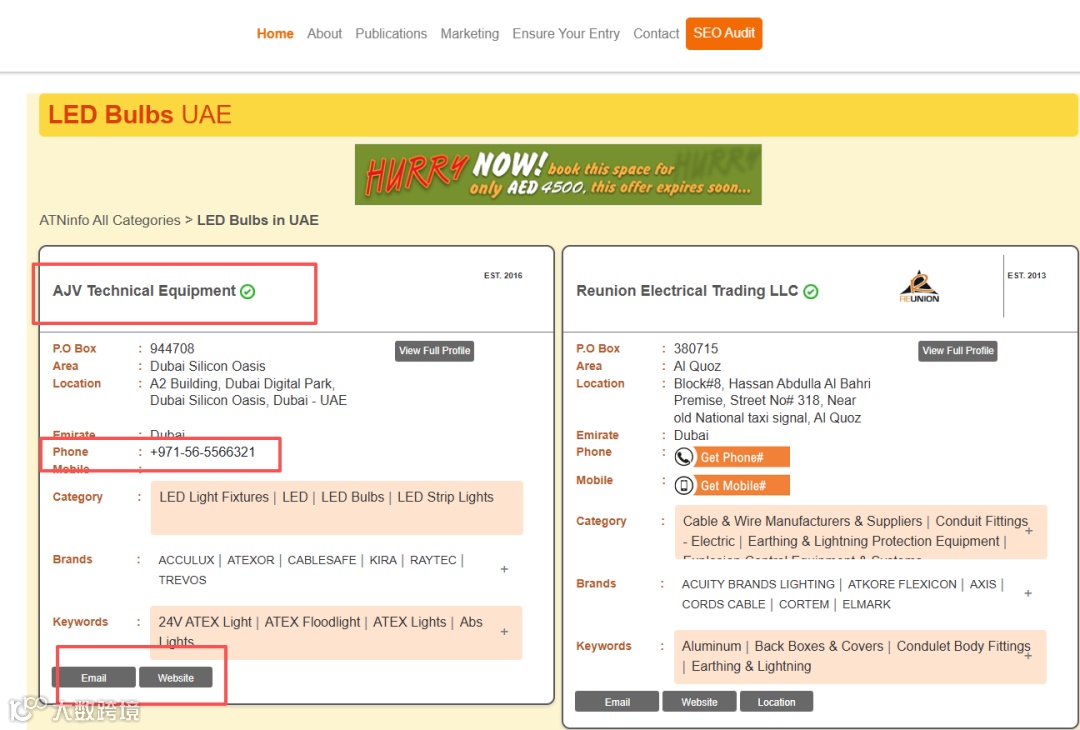Click the Earthing & Lightning Protection Equipment category
Viewport: 1080px width, 730px height.
coord(873,542)
